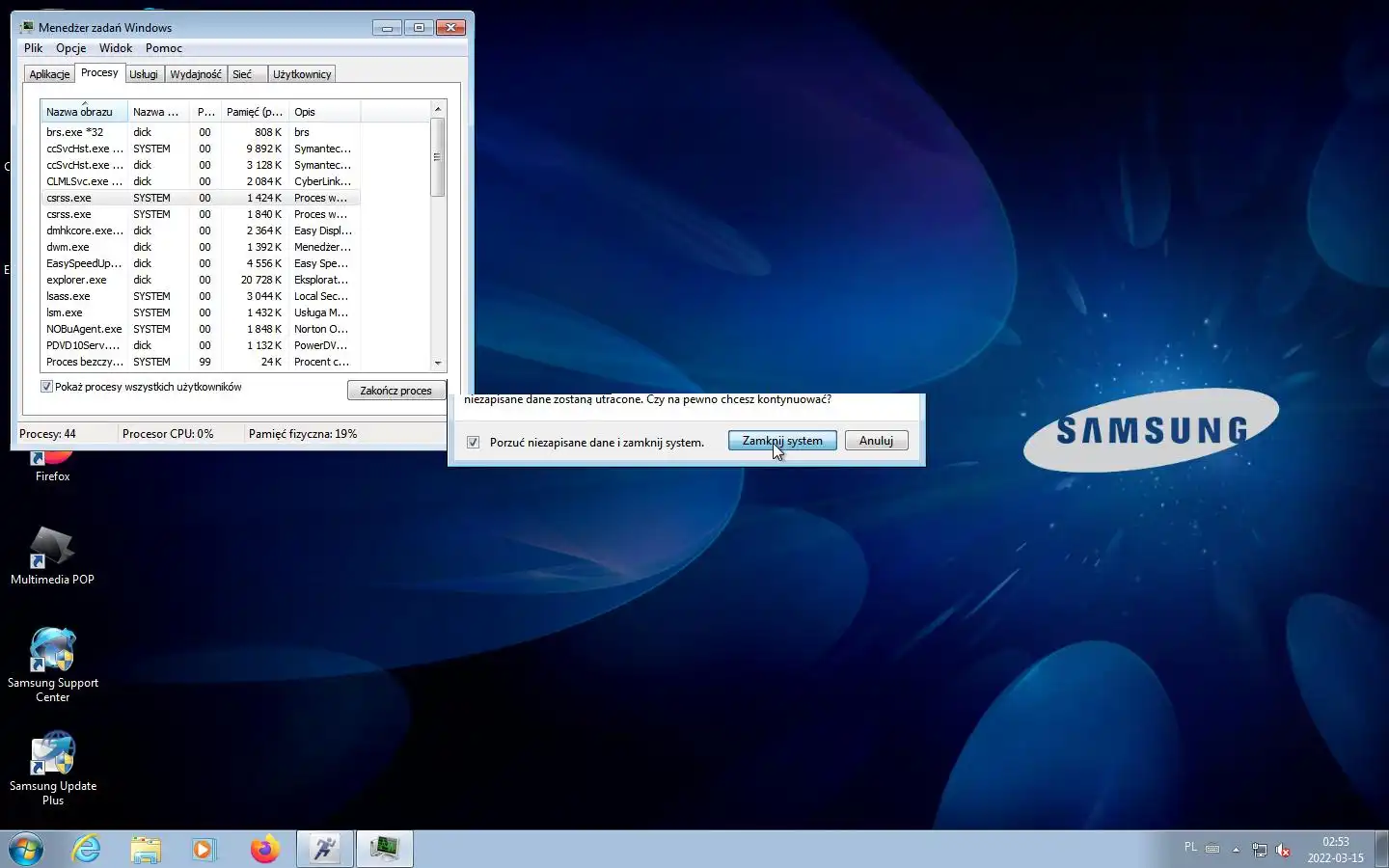This screenshot has height=868, width=1389.
Task: Select the 'Proces bezczy...' idle row
Action: coord(201,362)
